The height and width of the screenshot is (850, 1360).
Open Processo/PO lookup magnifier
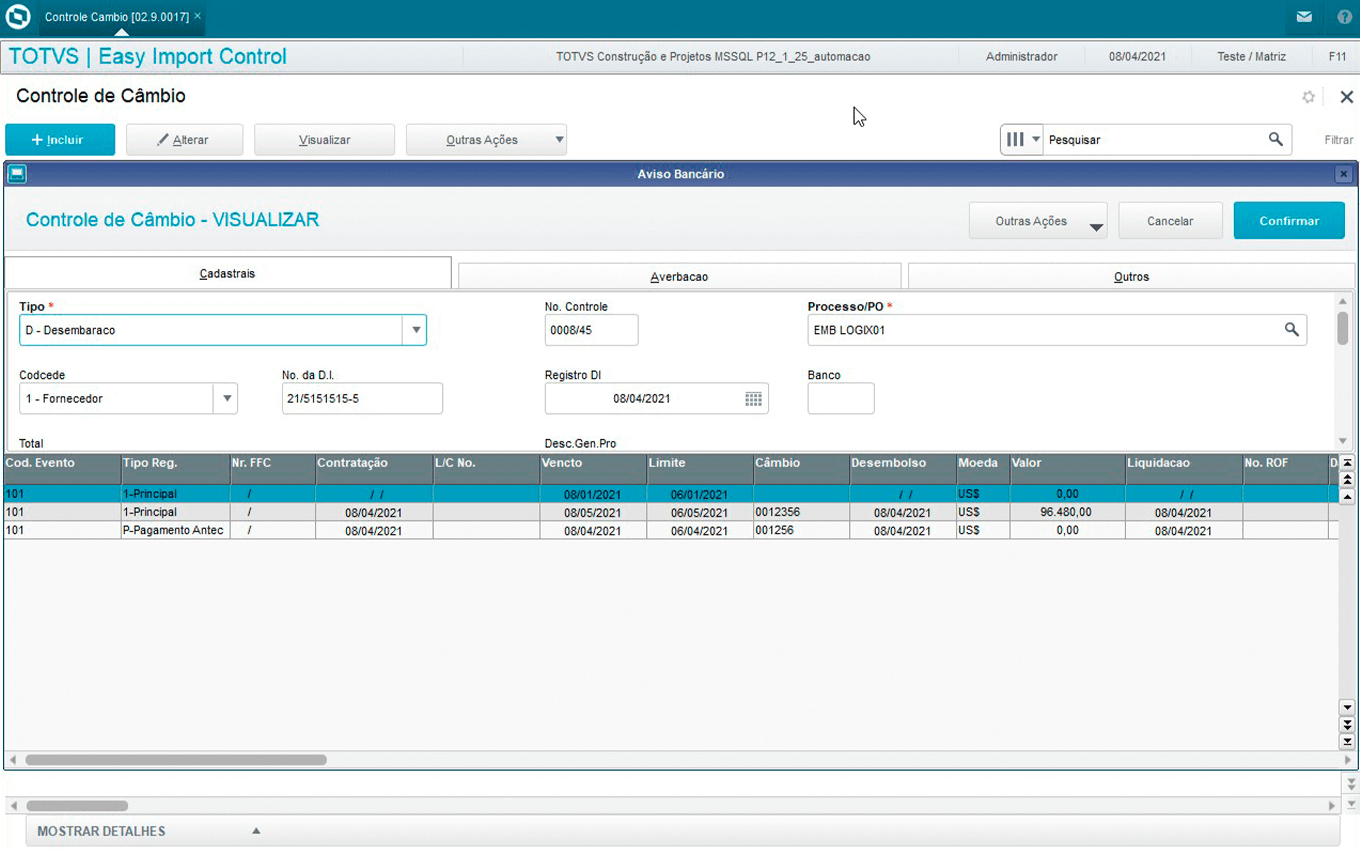[x=1291, y=330]
